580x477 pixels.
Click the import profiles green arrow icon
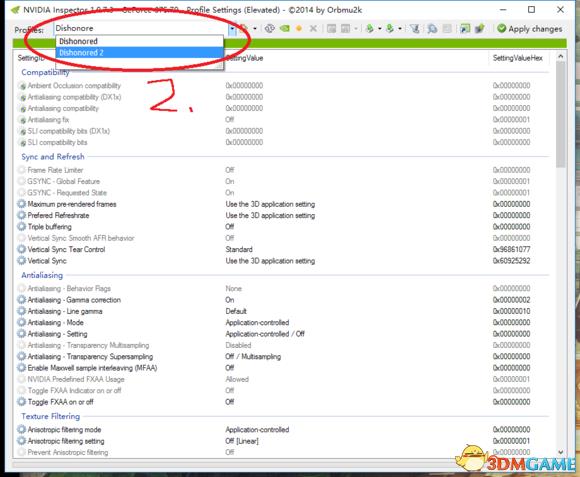pyautogui.click(x=390, y=28)
